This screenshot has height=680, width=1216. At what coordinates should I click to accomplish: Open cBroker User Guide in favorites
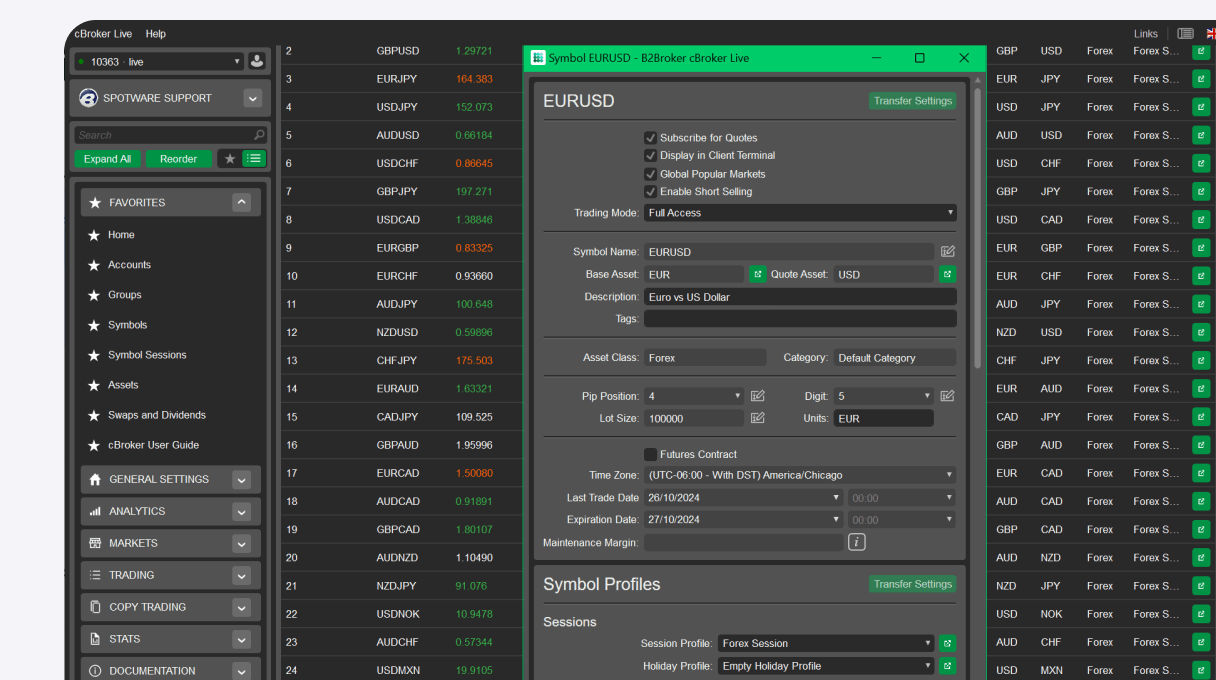pyautogui.click(x=154, y=445)
